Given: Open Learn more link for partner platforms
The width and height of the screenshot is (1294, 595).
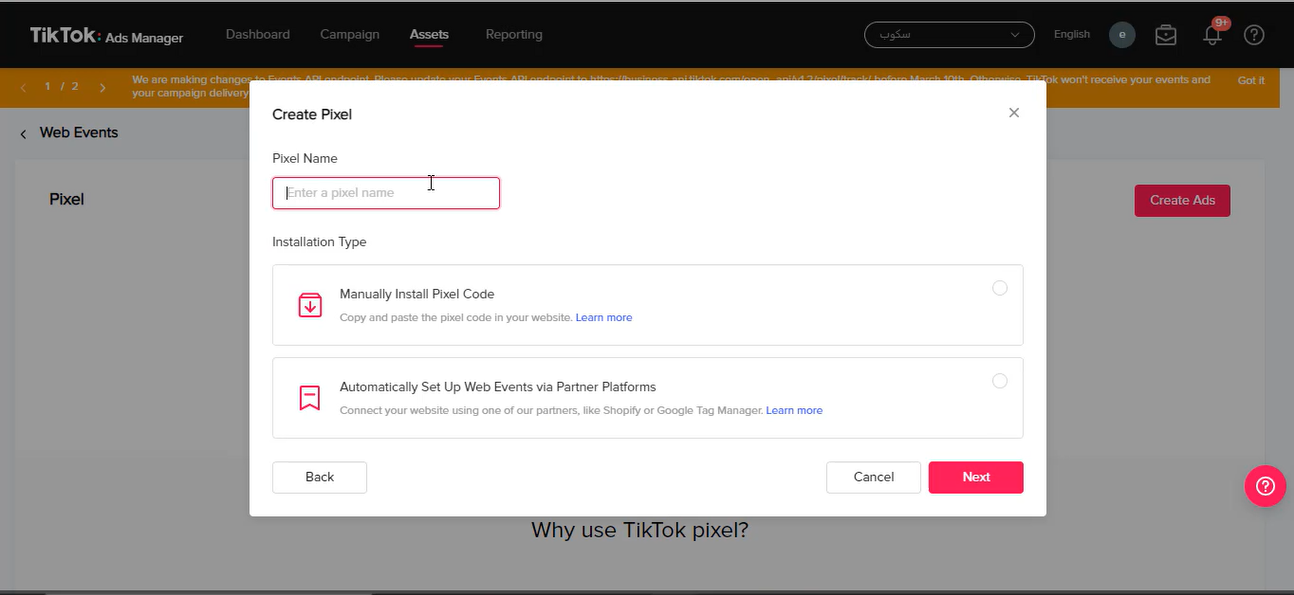Looking at the screenshot, I should [x=794, y=410].
